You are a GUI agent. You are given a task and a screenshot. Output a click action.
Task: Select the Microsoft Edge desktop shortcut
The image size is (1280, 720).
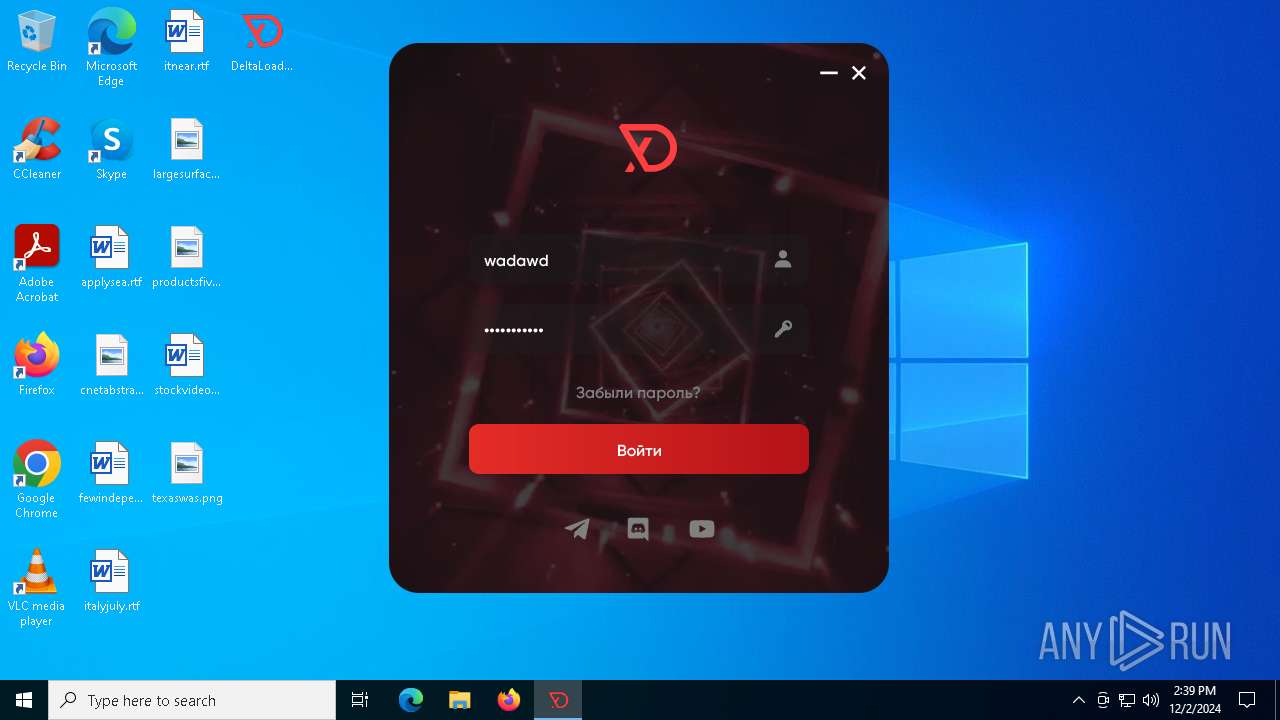pyautogui.click(x=111, y=47)
